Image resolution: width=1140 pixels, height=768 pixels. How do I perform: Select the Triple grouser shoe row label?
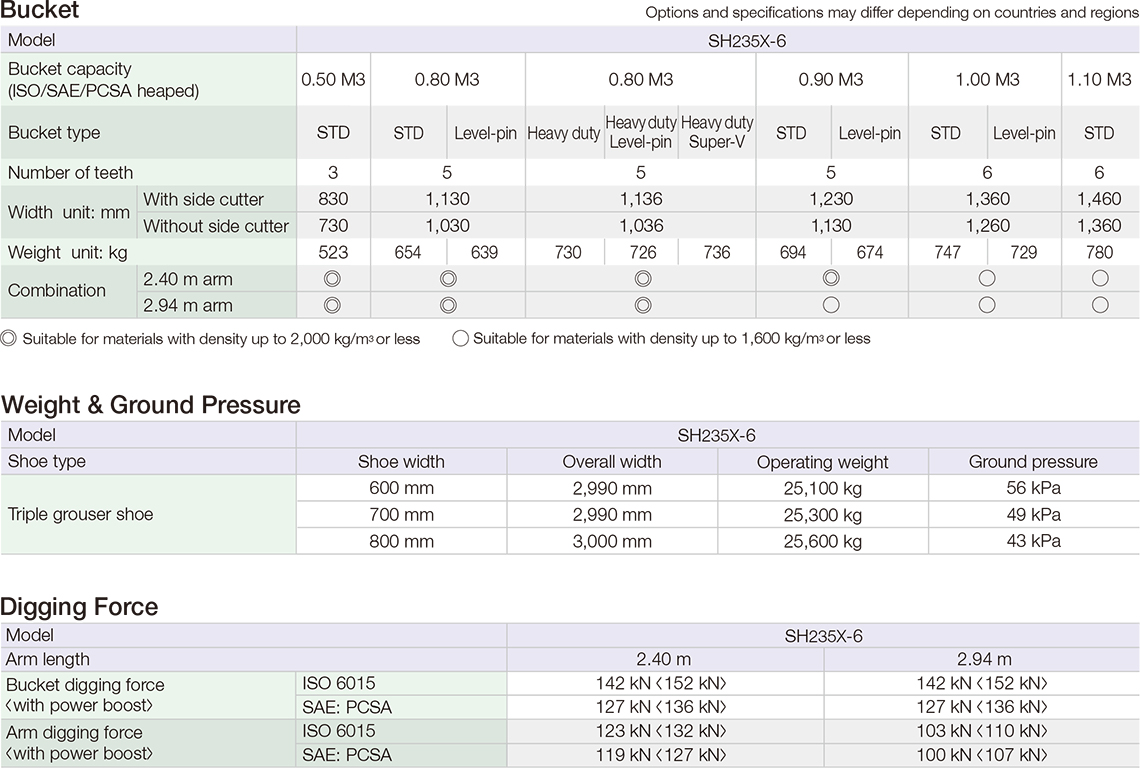coord(80,515)
